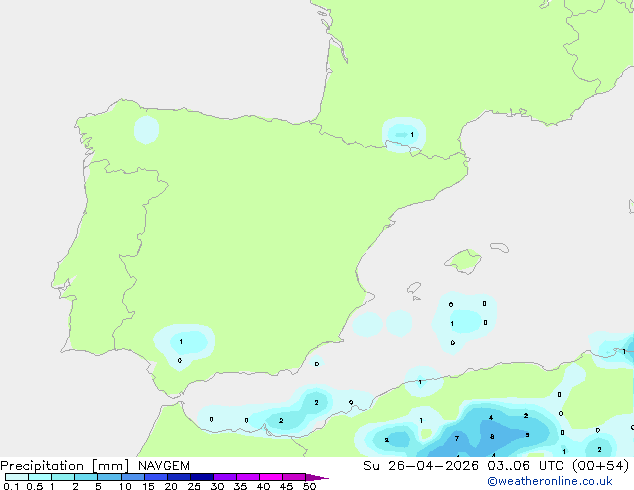Click the date "Su 26-04-2026"
Screen dimensions: 634x490
(x=421, y=466)
